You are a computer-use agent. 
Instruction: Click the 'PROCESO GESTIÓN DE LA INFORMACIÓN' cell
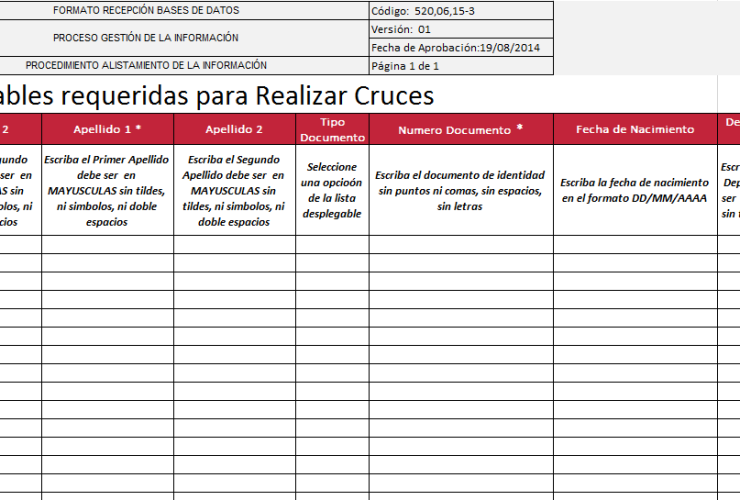coord(184,38)
